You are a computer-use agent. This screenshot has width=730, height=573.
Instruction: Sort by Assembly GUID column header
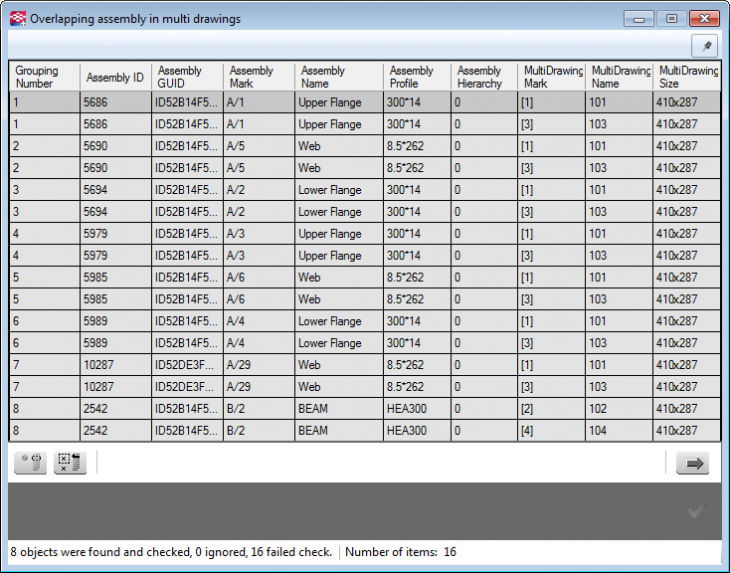[188, 77]
